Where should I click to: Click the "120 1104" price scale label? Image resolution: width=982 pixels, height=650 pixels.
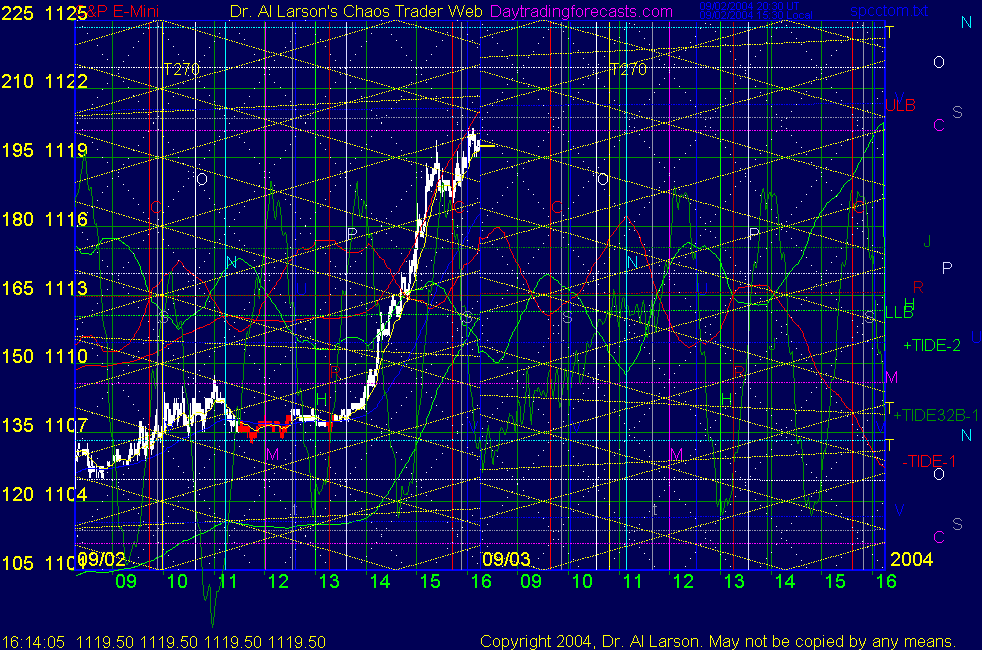(44, 494)
